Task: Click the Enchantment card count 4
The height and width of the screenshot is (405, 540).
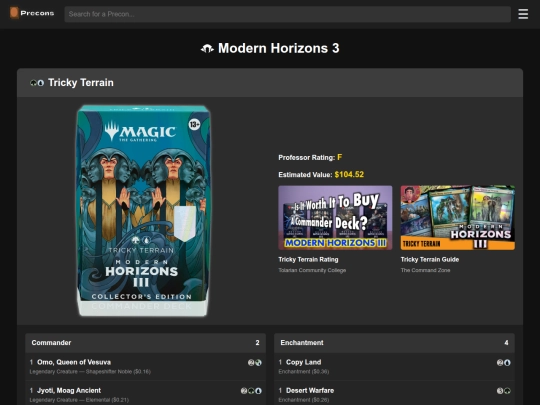Action: pos(506,343)
